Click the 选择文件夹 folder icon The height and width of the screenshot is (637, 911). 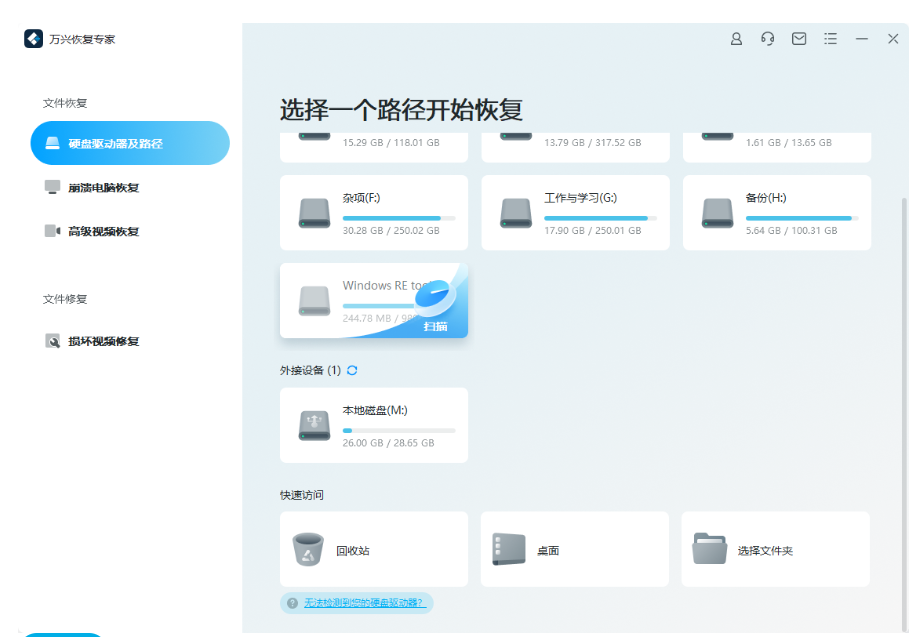click(710, 548)
